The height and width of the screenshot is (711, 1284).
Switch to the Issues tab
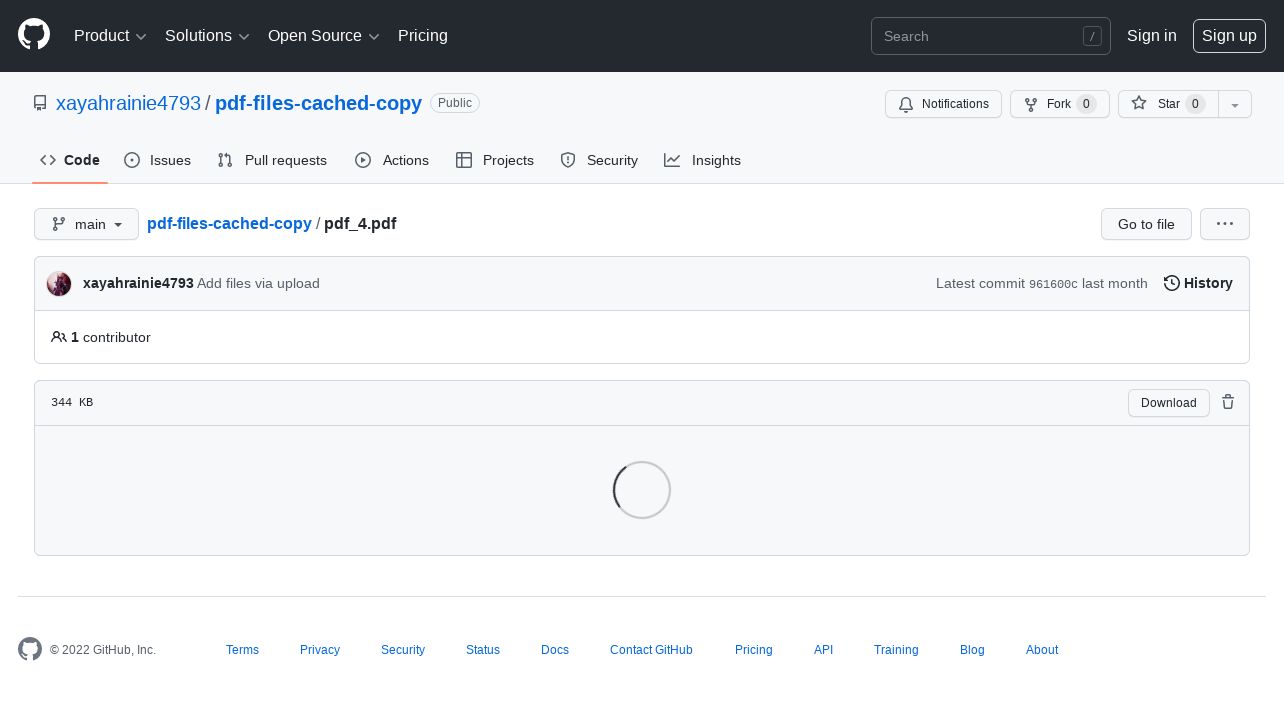[x=157, y=160]
